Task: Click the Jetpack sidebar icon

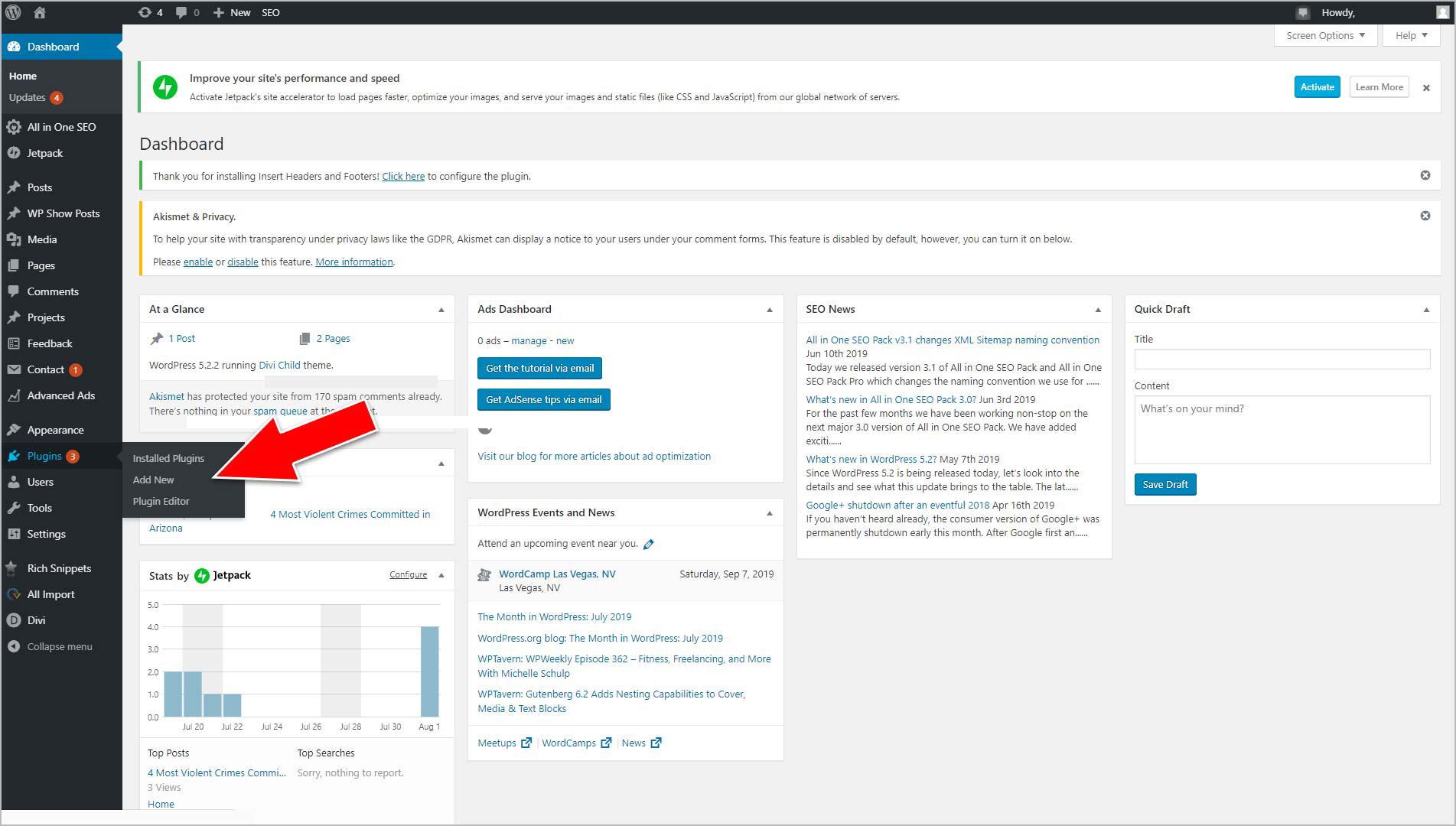Action: click(14, 153)
